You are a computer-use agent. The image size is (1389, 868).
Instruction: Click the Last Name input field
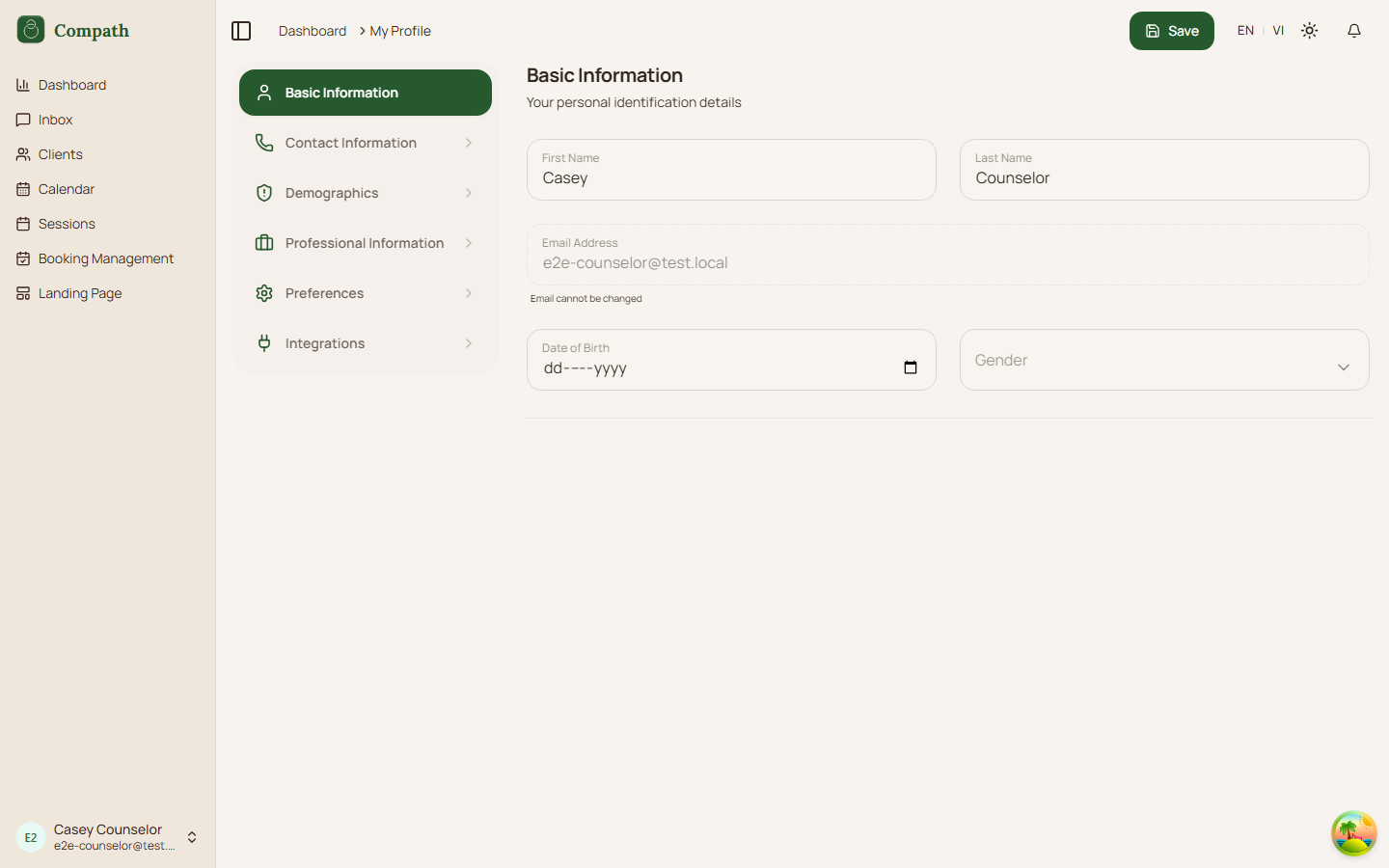(1163, 178)
